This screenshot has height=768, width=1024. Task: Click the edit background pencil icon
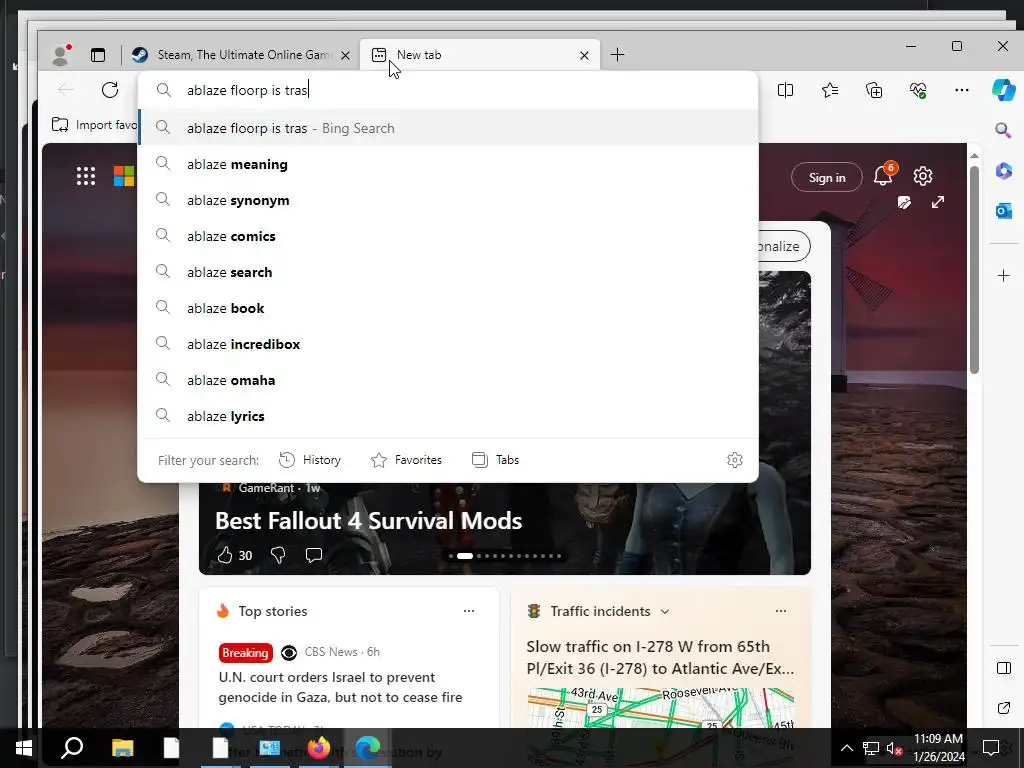click(x=904, y=202)
